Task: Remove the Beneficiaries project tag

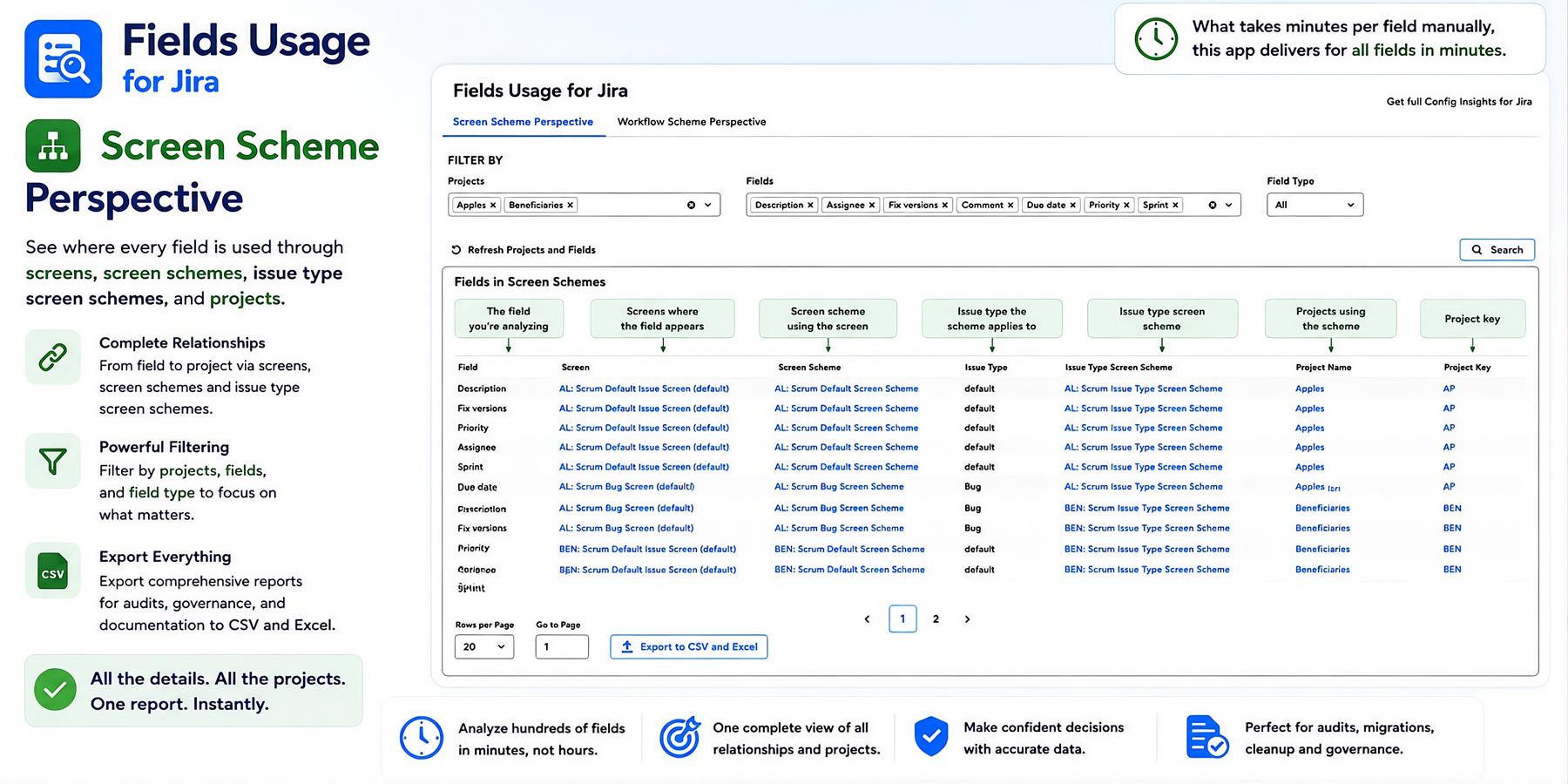Action: pos(571,206)
